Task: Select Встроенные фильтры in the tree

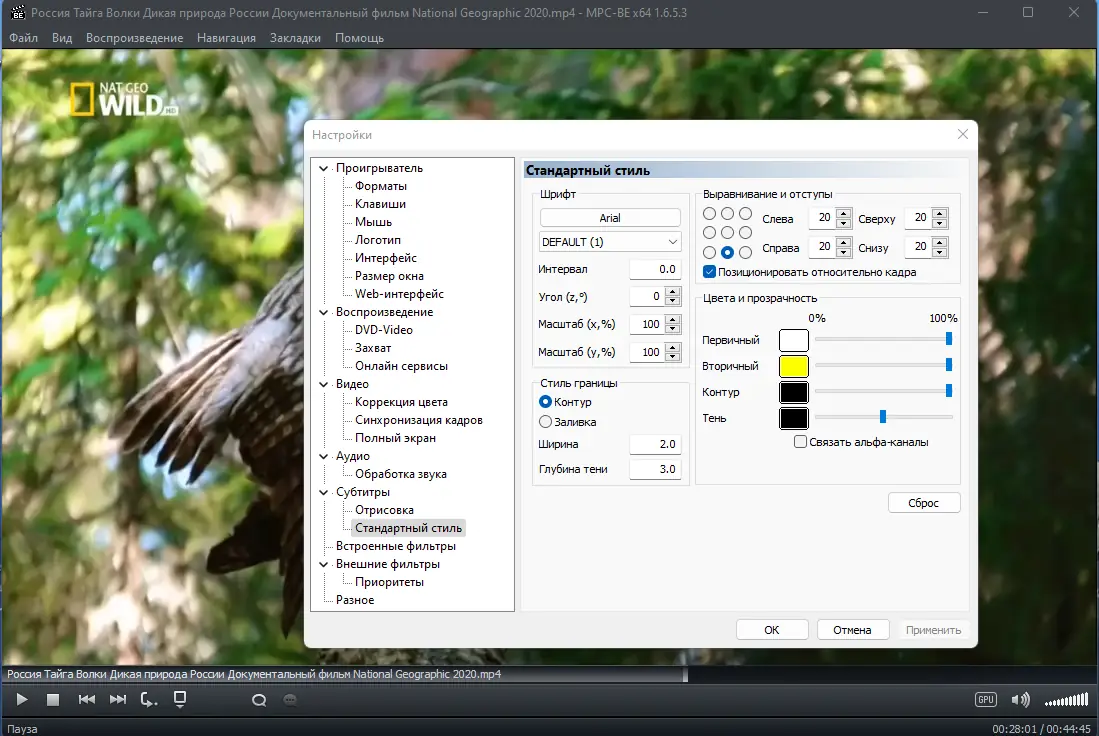Action: tap(395, 546)
